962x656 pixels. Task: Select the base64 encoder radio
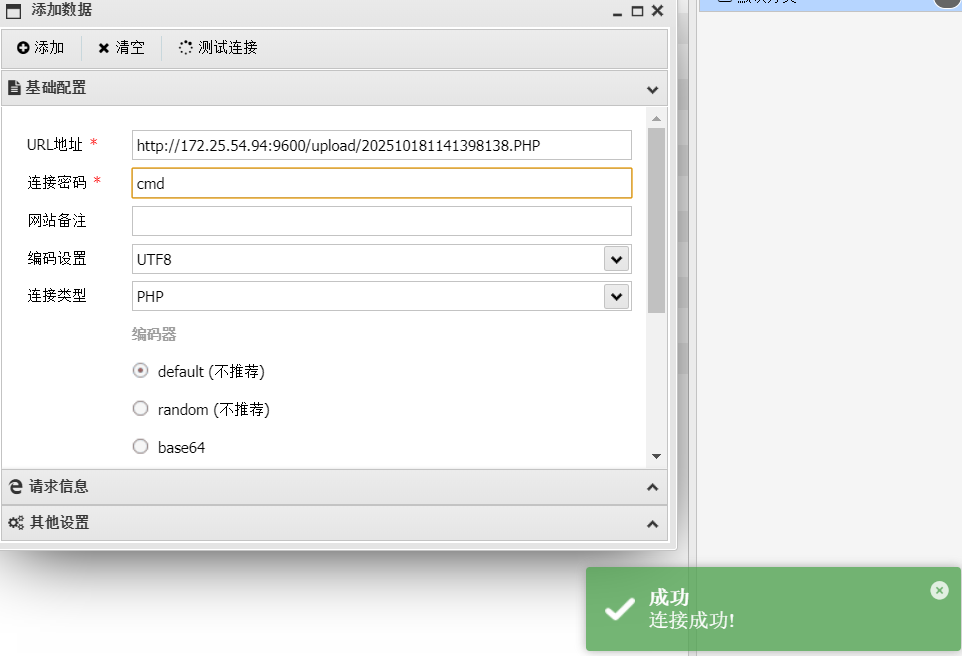[x=140, y=446]
